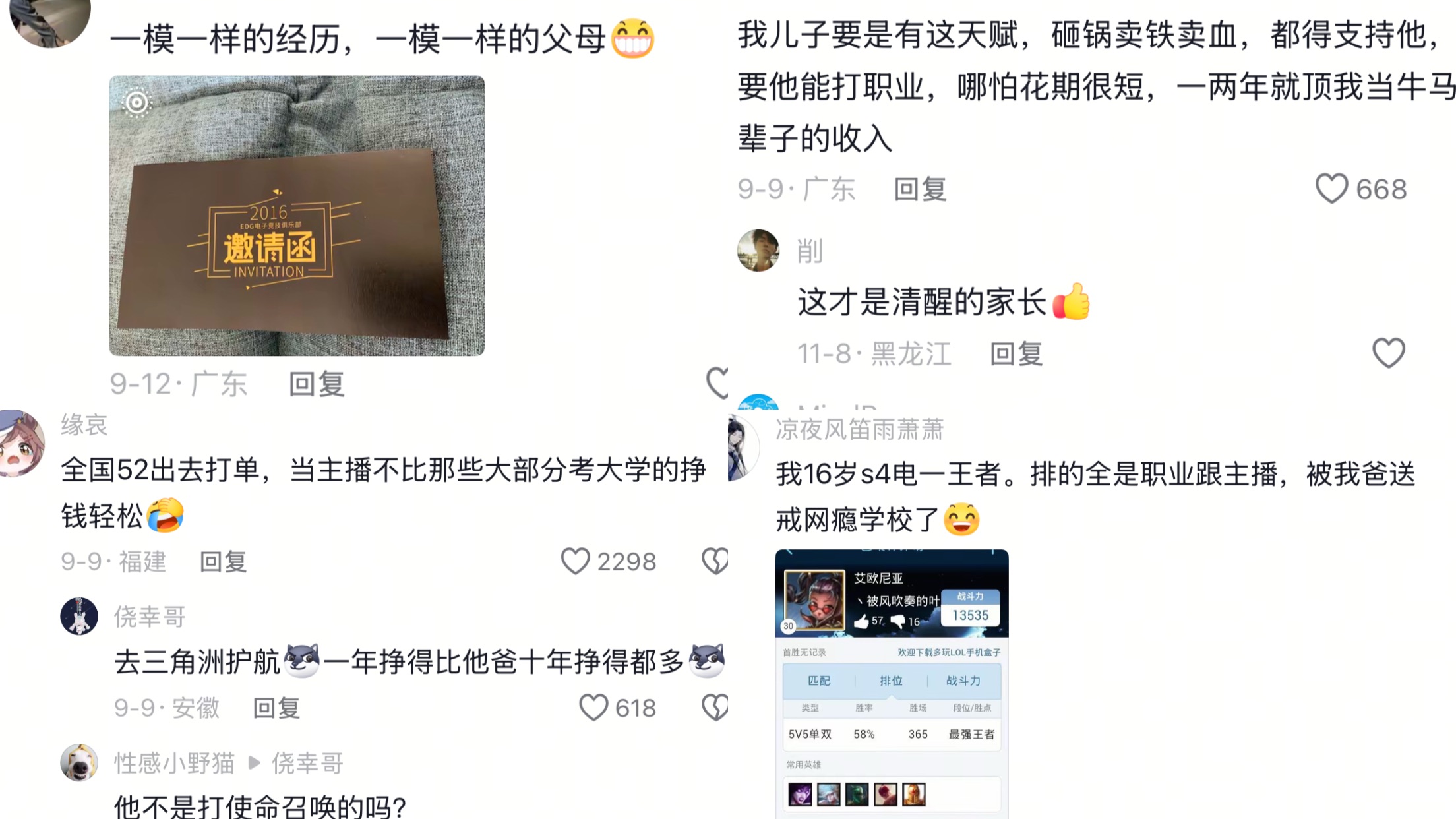Like the 这才是清醒的家长 reply
Screen dimensions: 1456x819
pos(1389,353)
